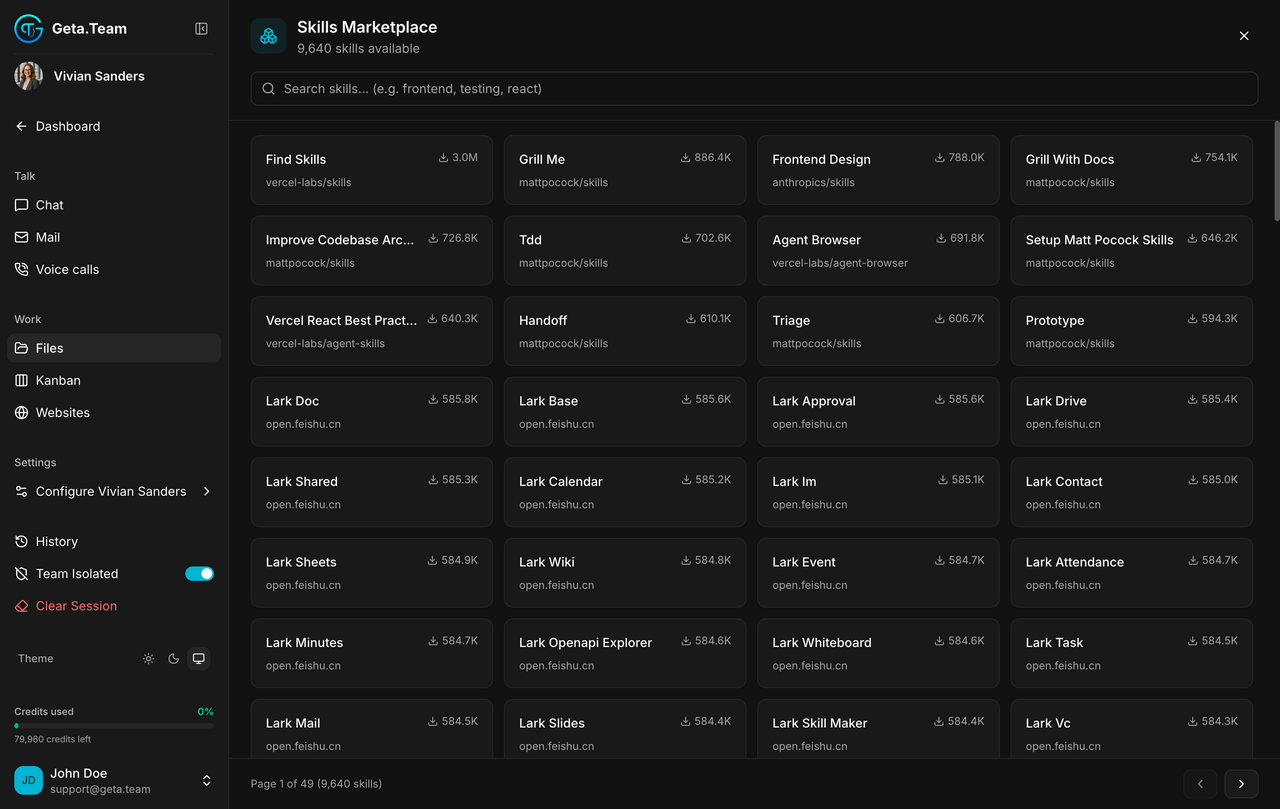Select Files in the Work menu
The height and width of the screenshot is (809, 1280).
coord(114,348)
